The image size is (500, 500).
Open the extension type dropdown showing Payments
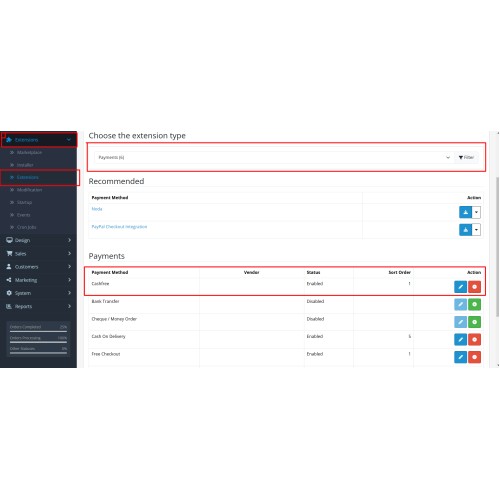(274, 157)
